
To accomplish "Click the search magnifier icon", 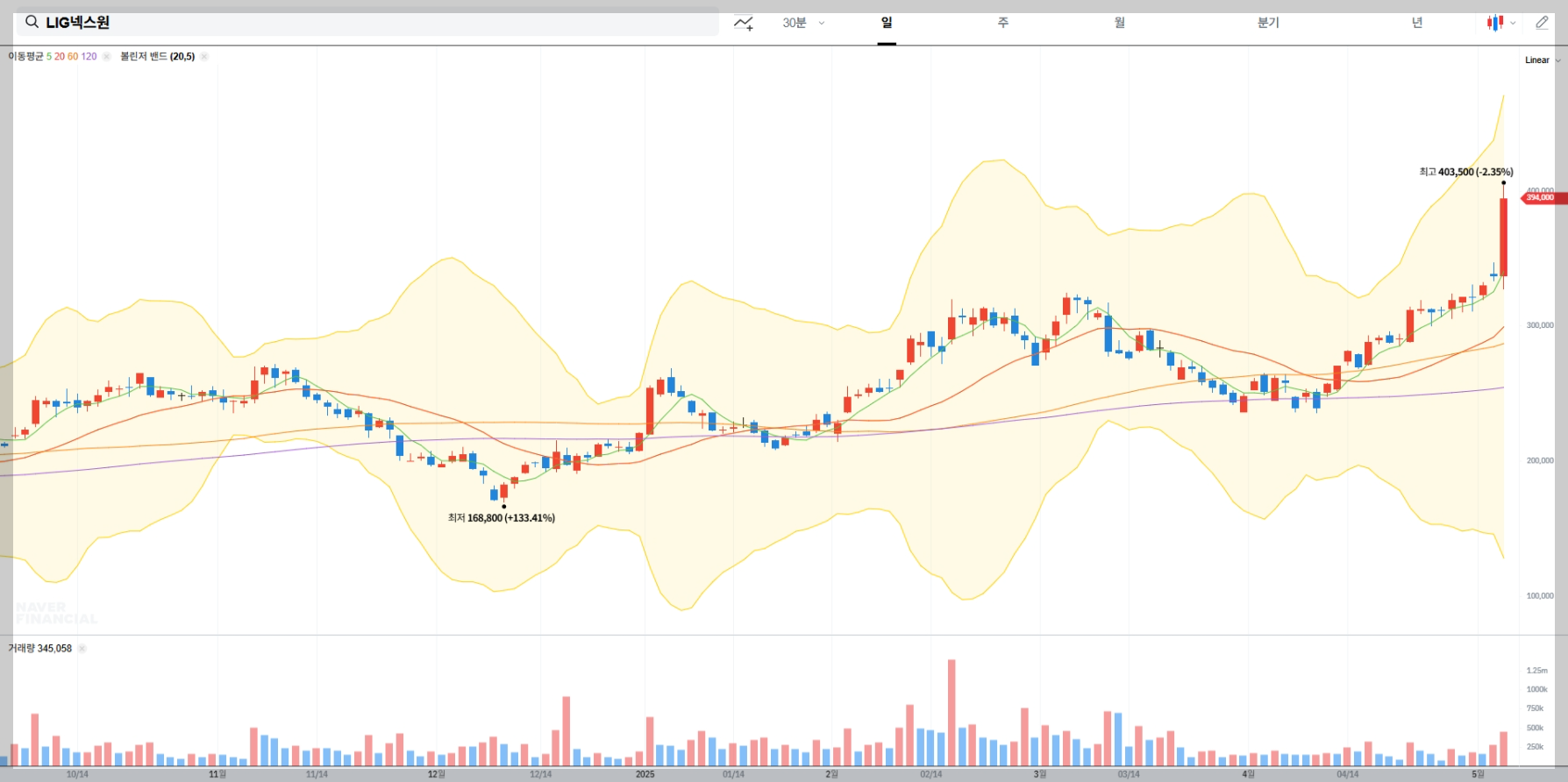I will click(32, 22).
